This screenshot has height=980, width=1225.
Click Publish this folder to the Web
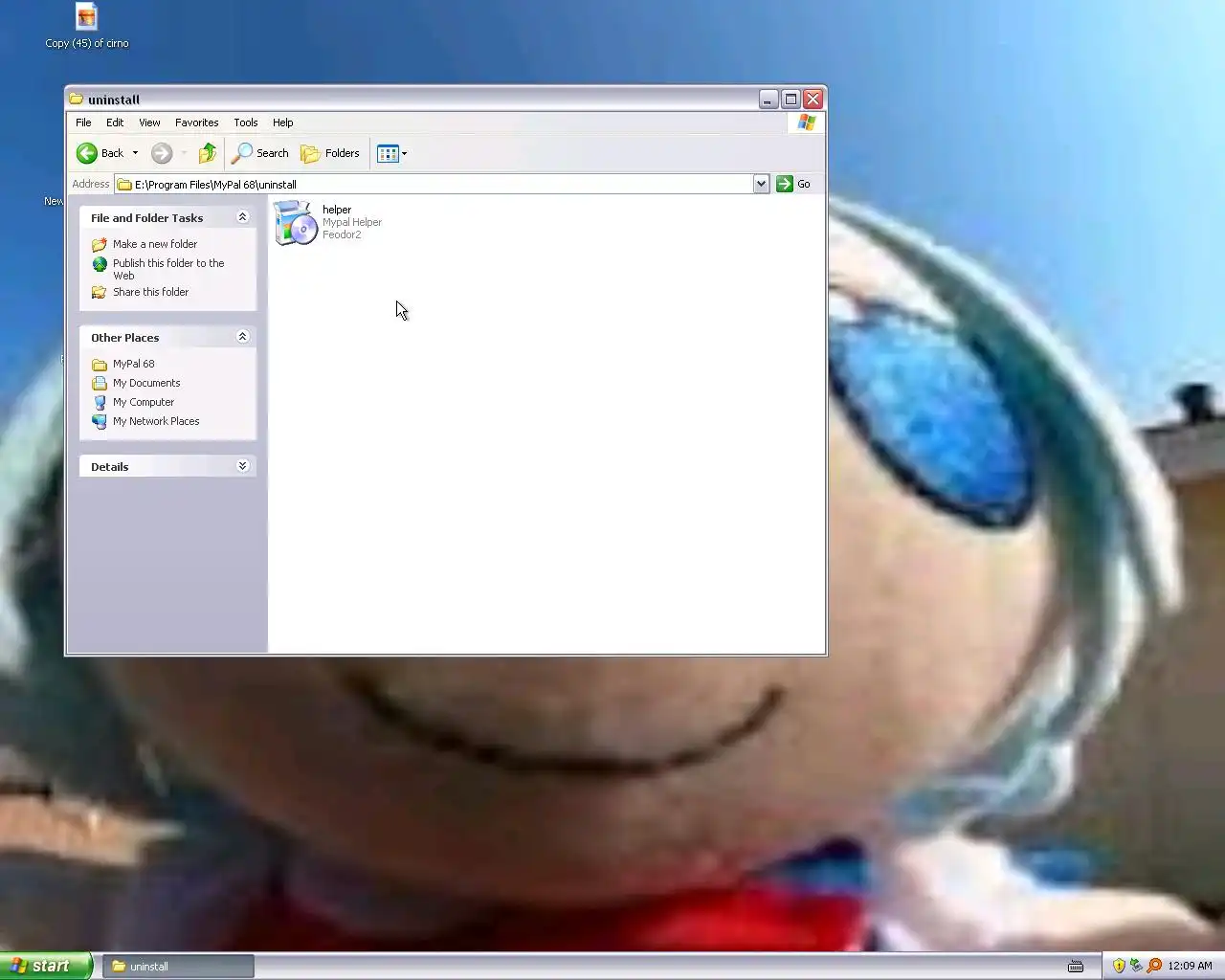[168, 269]
